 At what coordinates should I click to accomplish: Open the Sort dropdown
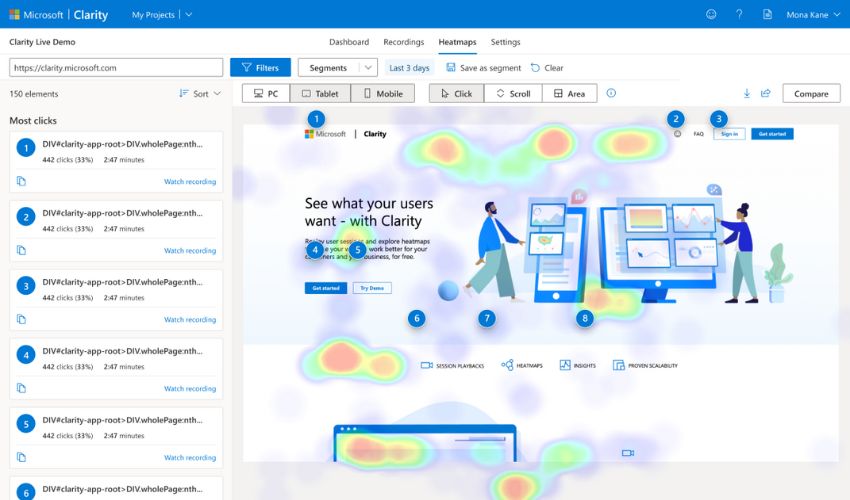200,94
